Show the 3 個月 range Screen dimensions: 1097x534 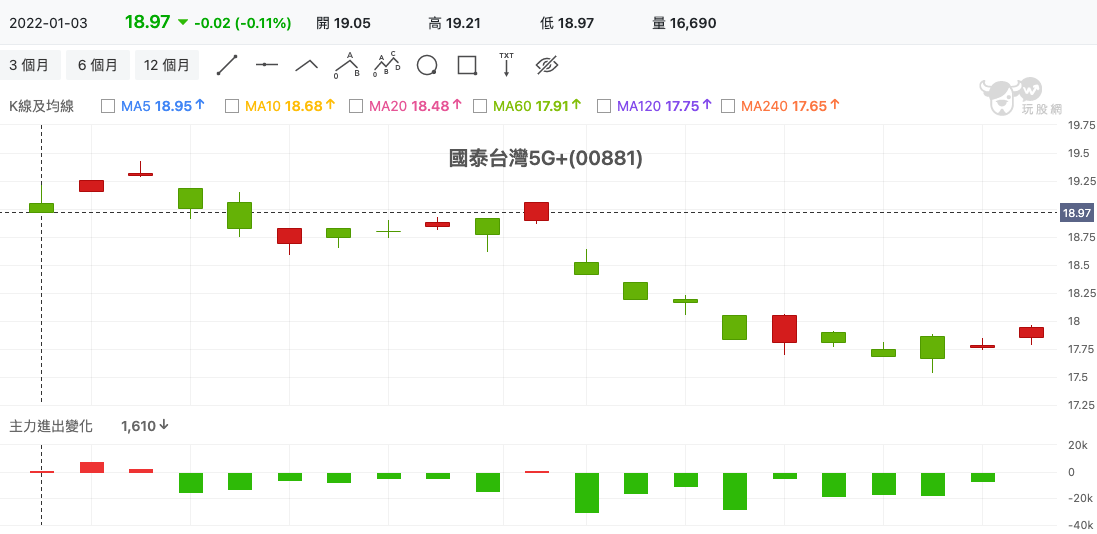tap(30, 65)
